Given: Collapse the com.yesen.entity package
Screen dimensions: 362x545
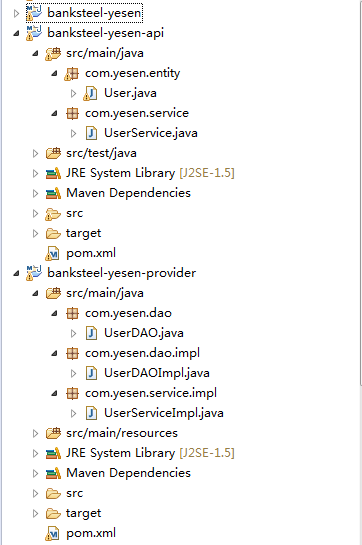Looking at the screenshot, I should (x=54, y=73).
